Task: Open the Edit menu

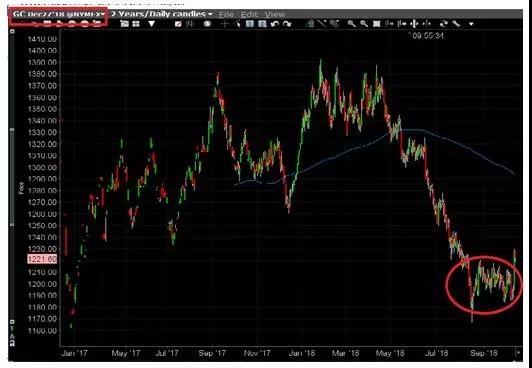Action: tap(249, 15)
